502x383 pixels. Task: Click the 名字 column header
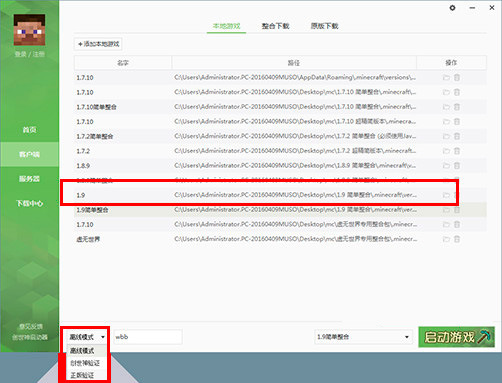(x=123, y=63)
